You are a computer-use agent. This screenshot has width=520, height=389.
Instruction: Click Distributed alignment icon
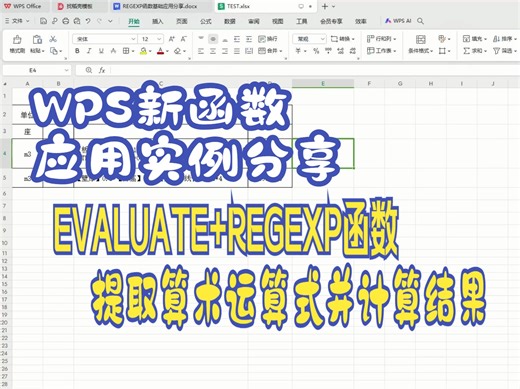point(249,51)
